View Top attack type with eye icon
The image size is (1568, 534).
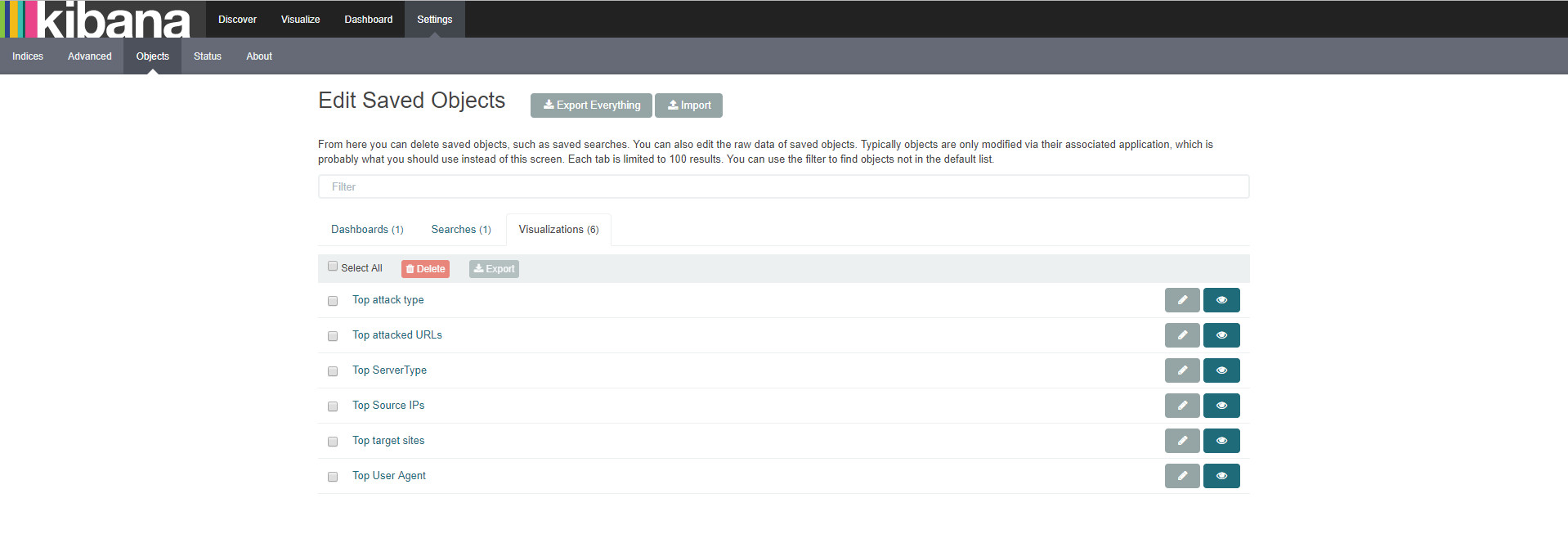click(1221, 300)
